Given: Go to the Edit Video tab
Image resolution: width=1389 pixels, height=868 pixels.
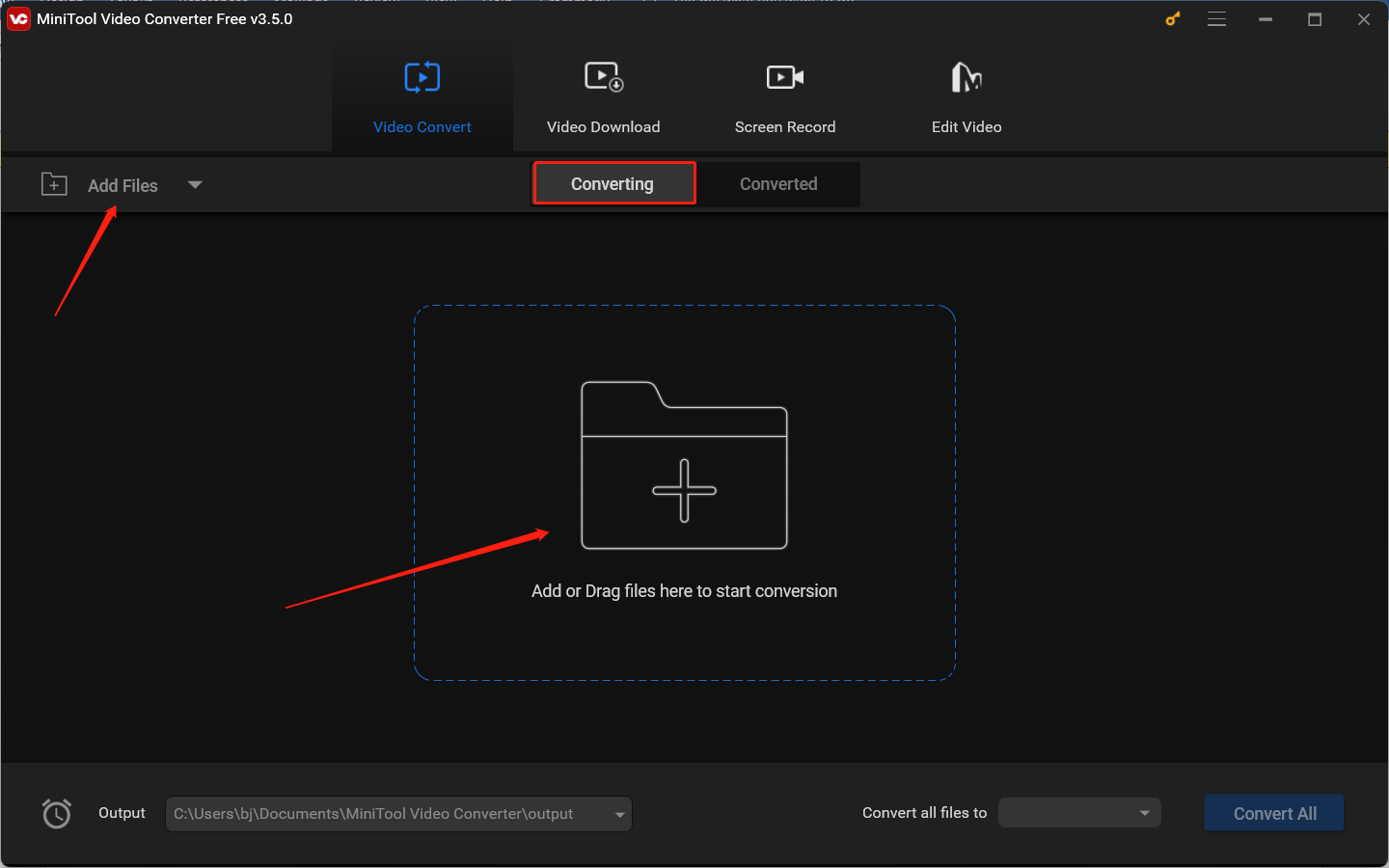Looking at the screenshot, I should [x=966, y=96].
